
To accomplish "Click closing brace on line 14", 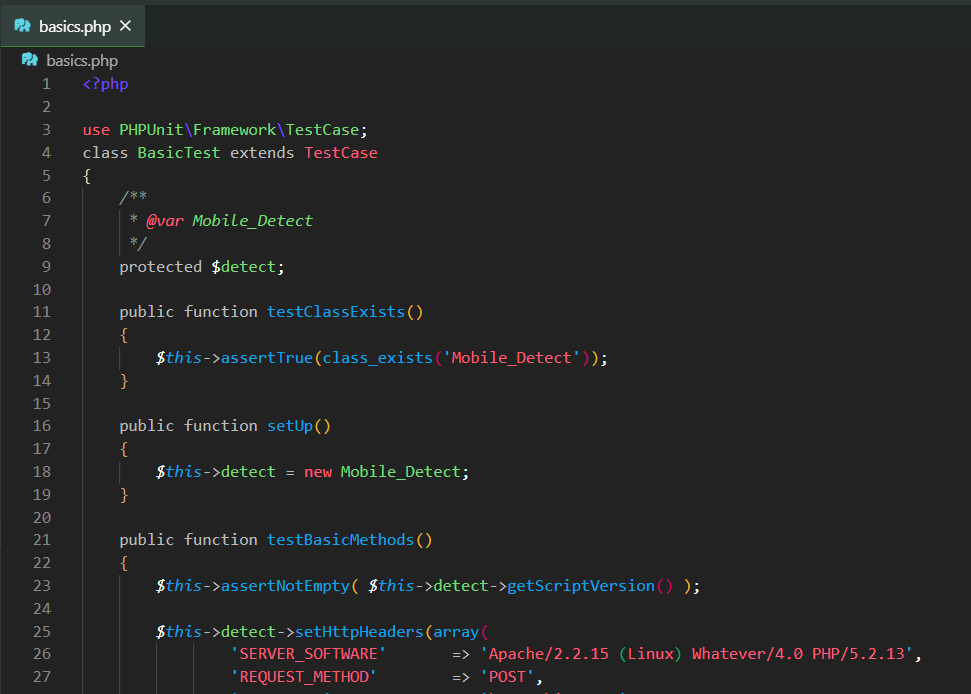I will [x=124, y=381].
